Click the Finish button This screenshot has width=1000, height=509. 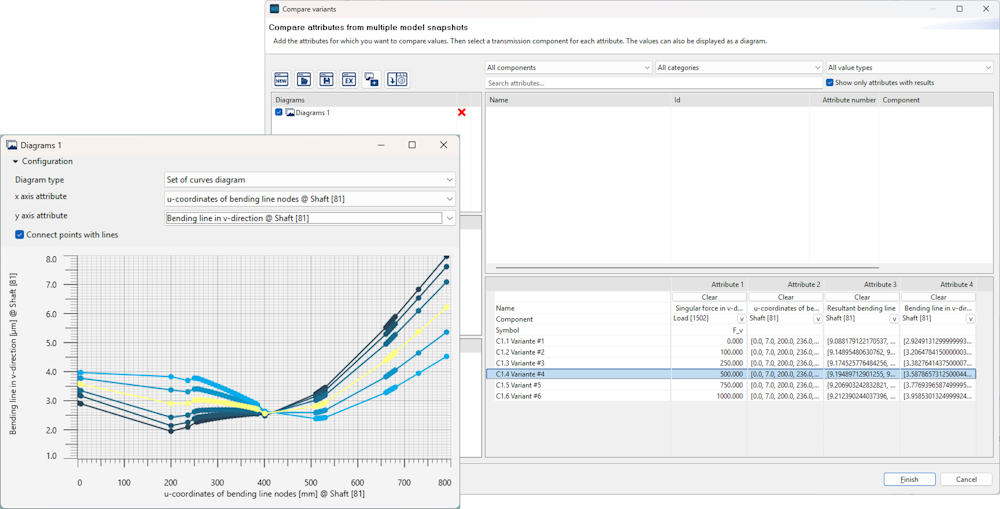tap(909, 479)
